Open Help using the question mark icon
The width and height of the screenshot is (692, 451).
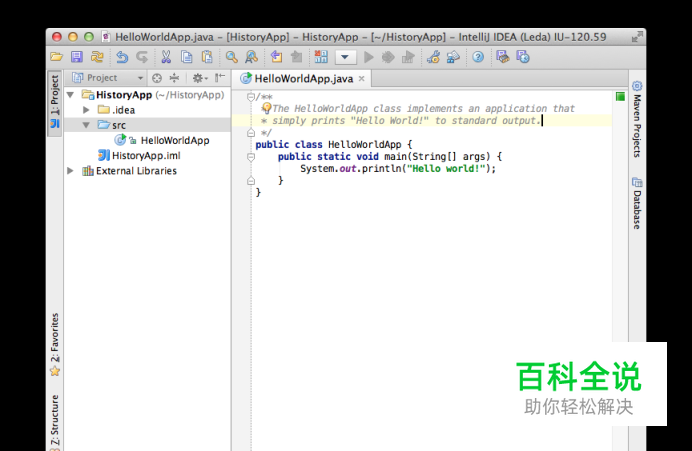478,57
